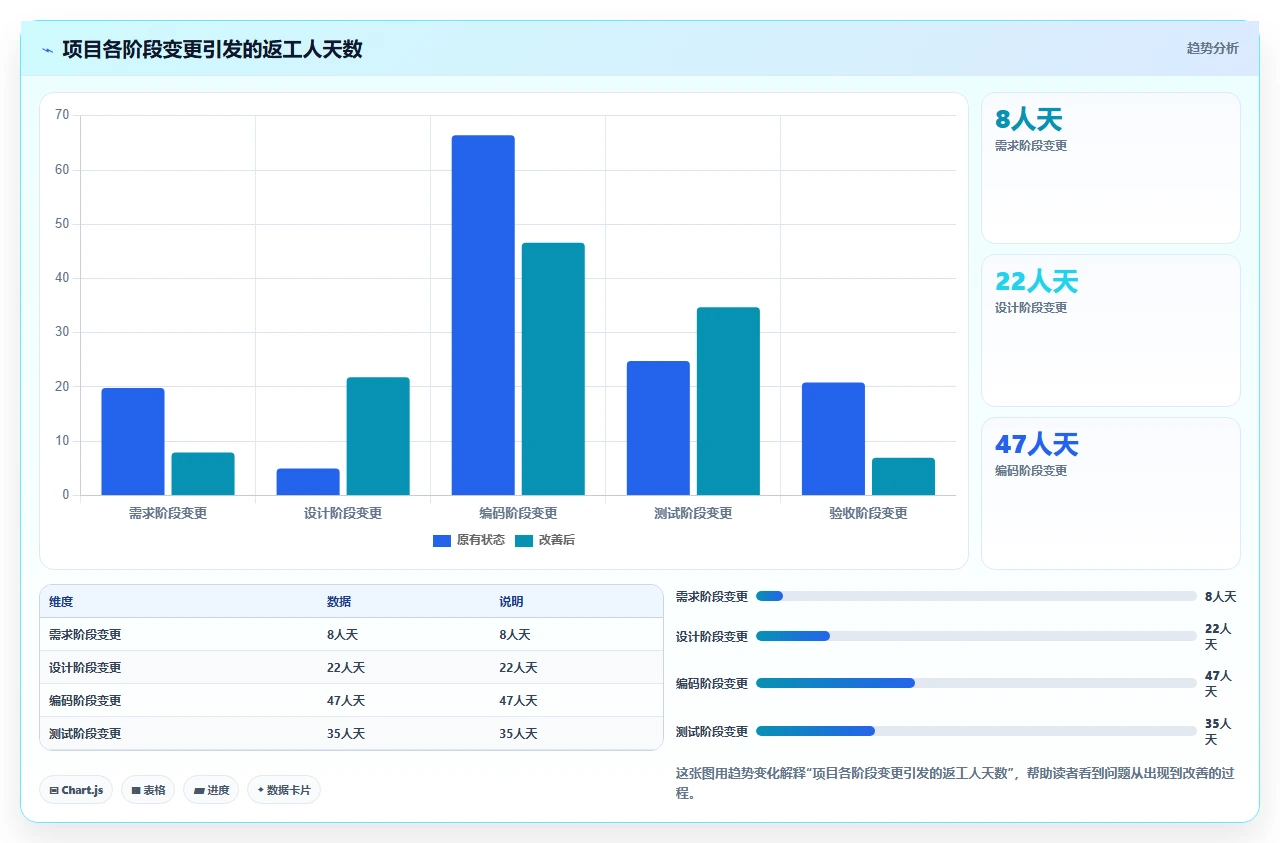Click the 测试阶段变更 progress bar
This screenshot has width=1280, height=843.
pos(976,731)
